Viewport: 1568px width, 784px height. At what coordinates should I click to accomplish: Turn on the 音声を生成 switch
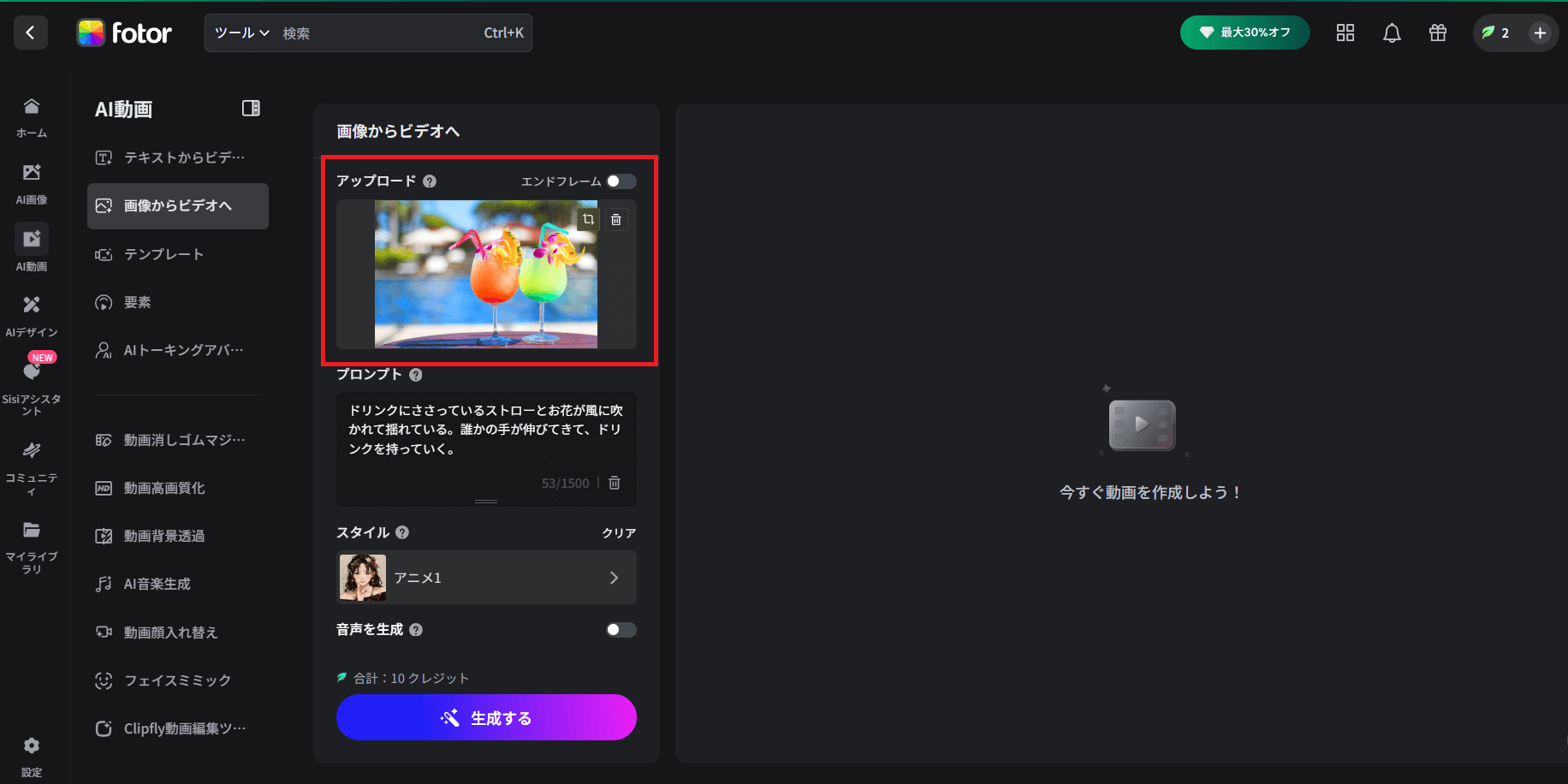(621, 629)
